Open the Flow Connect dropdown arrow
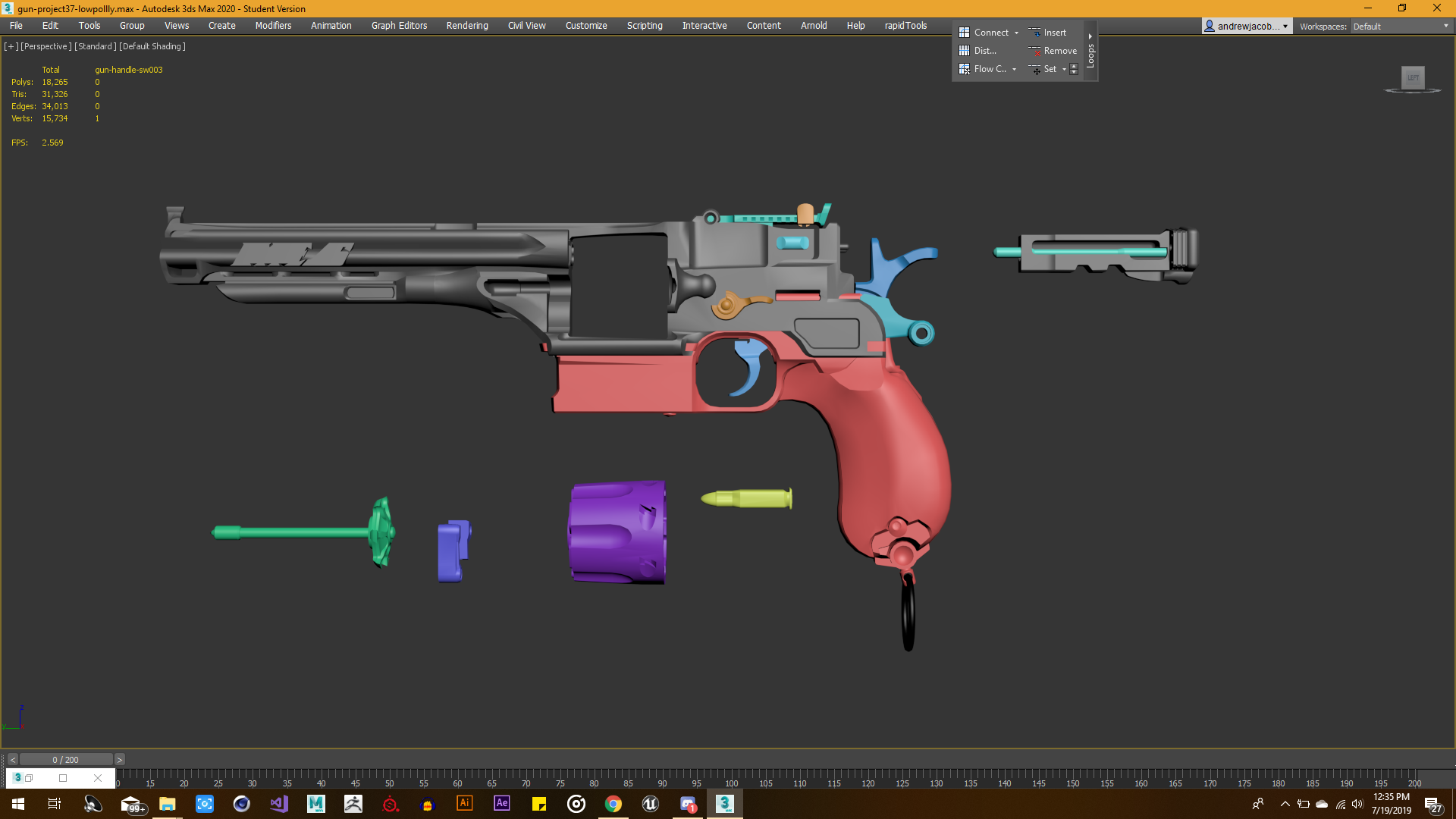The height and width of the screenshot is (819, 1456). [x=1015, y=69]
